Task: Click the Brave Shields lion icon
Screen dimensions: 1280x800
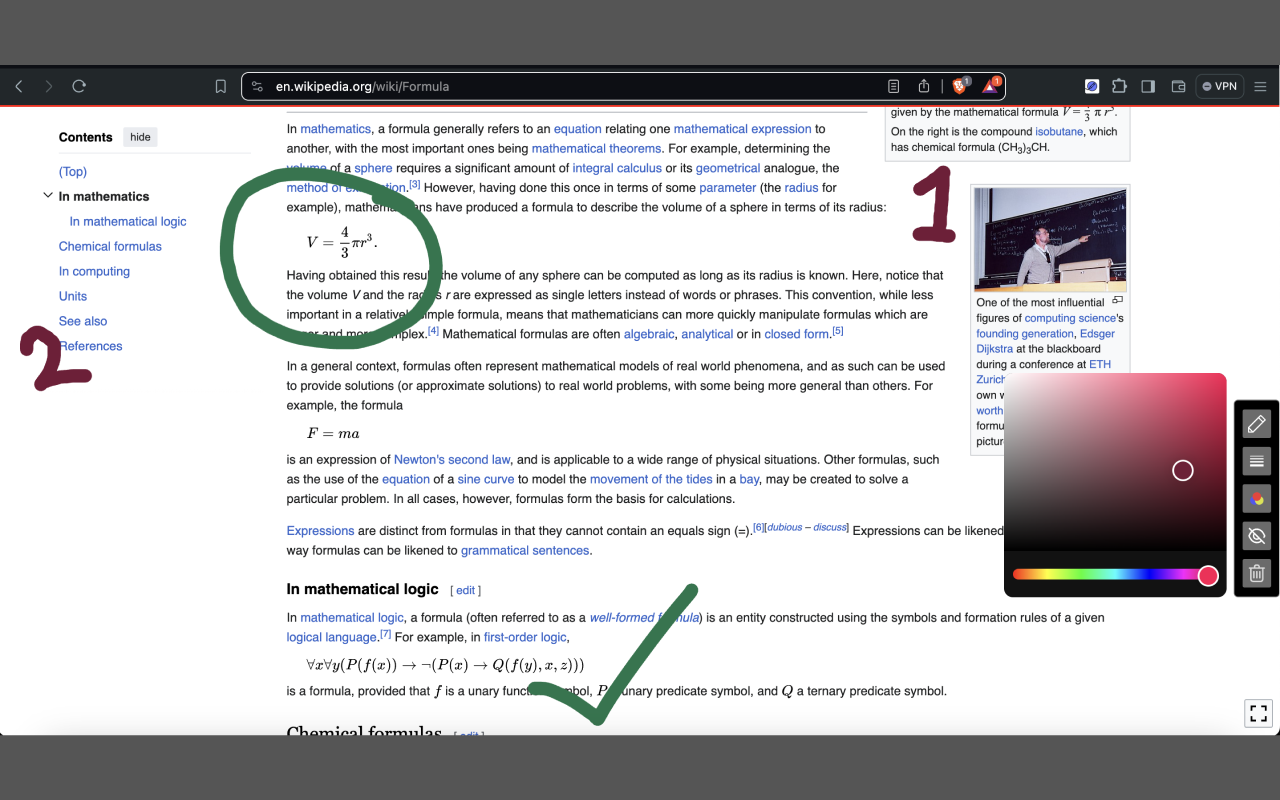Action: tap(960, 86)
